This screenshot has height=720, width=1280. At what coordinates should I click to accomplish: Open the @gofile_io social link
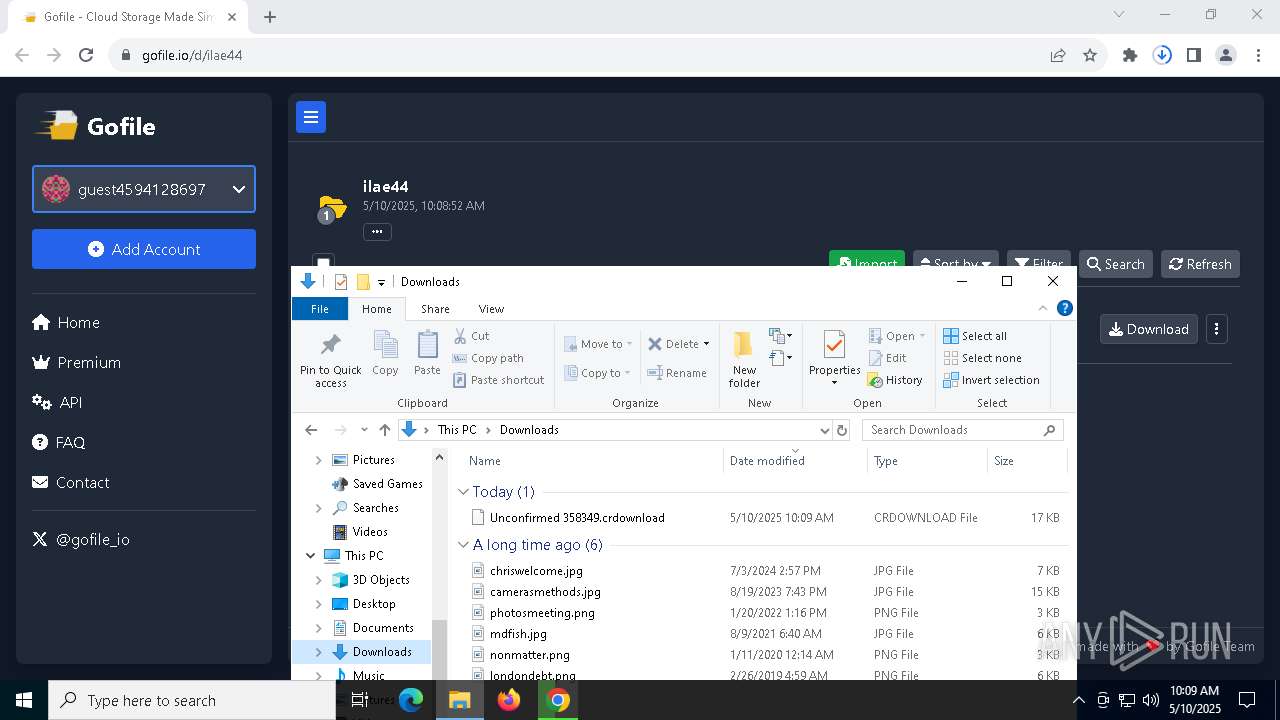(x=81, y=539)
